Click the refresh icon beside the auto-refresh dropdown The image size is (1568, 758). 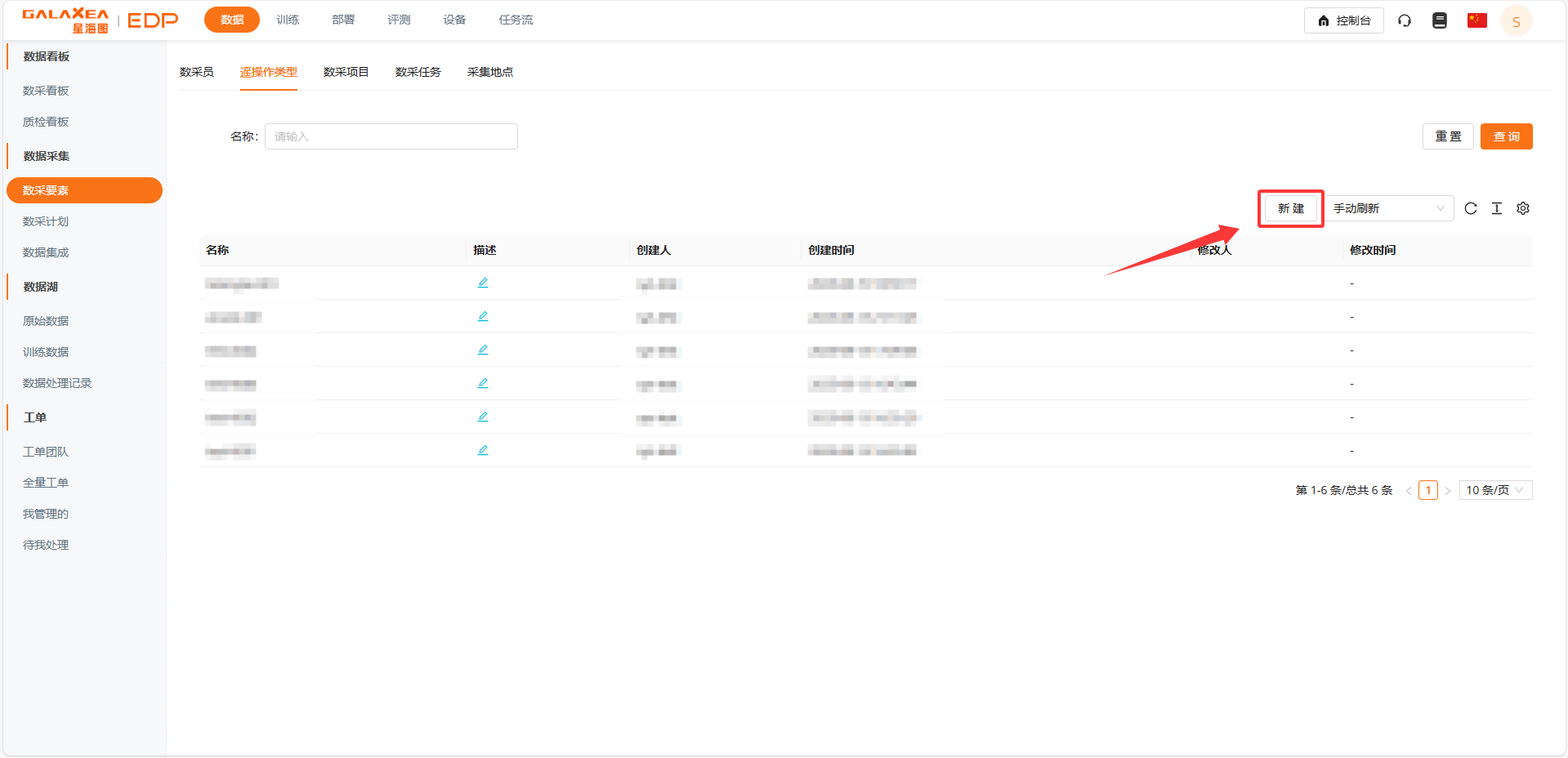click(x=1470, y=208)
